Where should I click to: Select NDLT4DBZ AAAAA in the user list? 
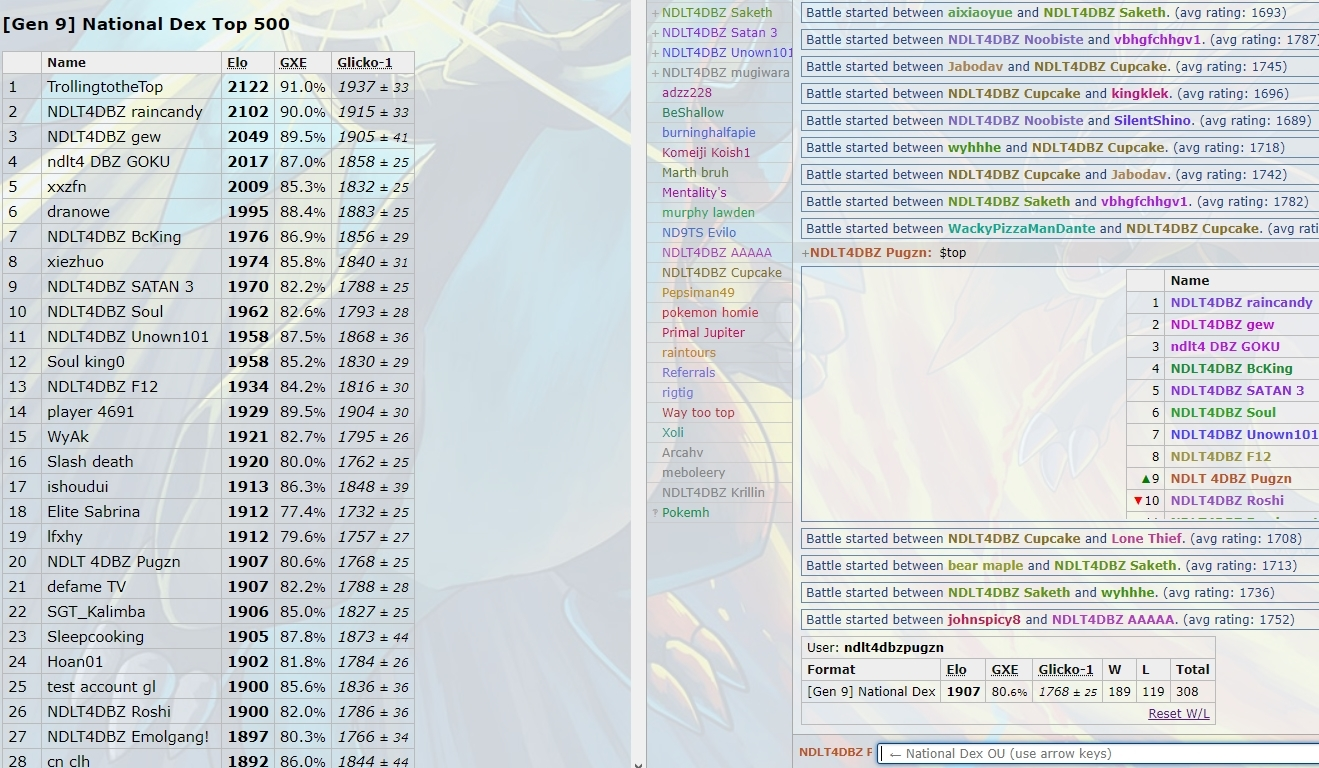[x=717, y=253]
